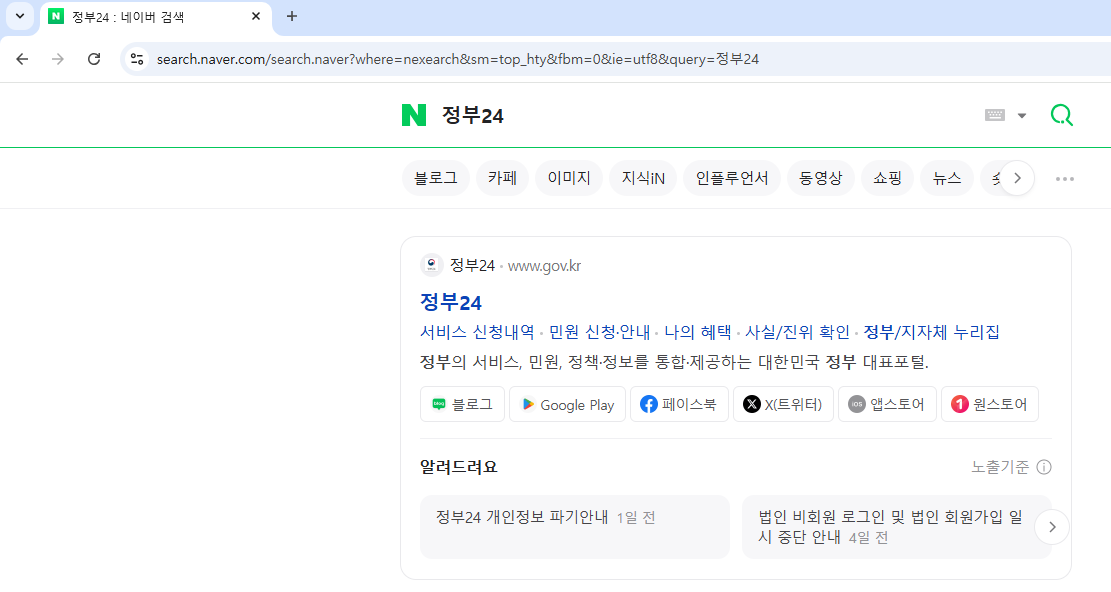
Task: Select the magnifier search icon
Action: tap(1061, 114)
